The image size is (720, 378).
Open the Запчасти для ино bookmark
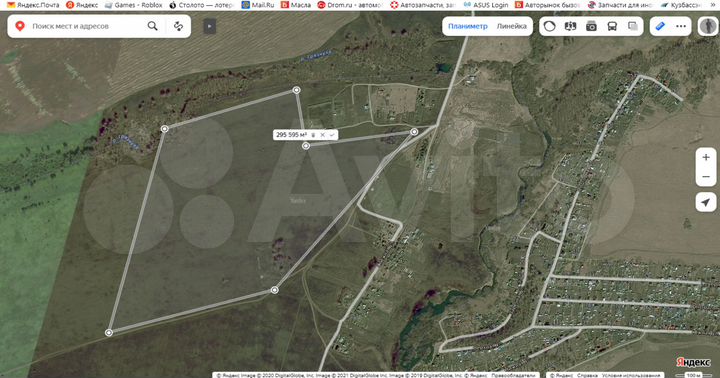(x=620, y=5)
